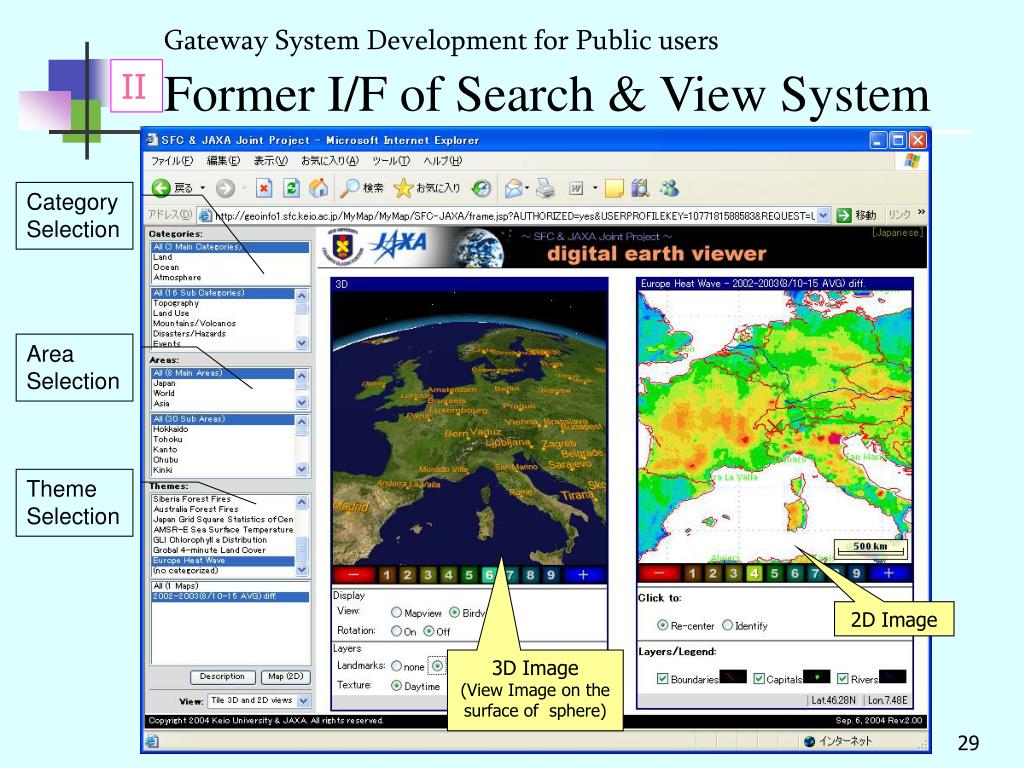Go to the Home page icon

pos(319,188)
